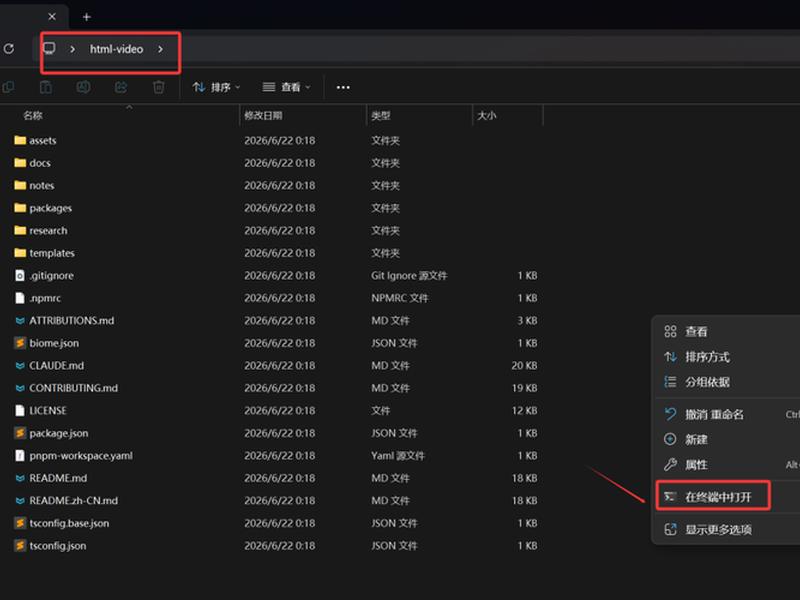This screenshot has height=600, width=800.
Task: Select the CLAUDE.md file icon
Action: point(20,365)
